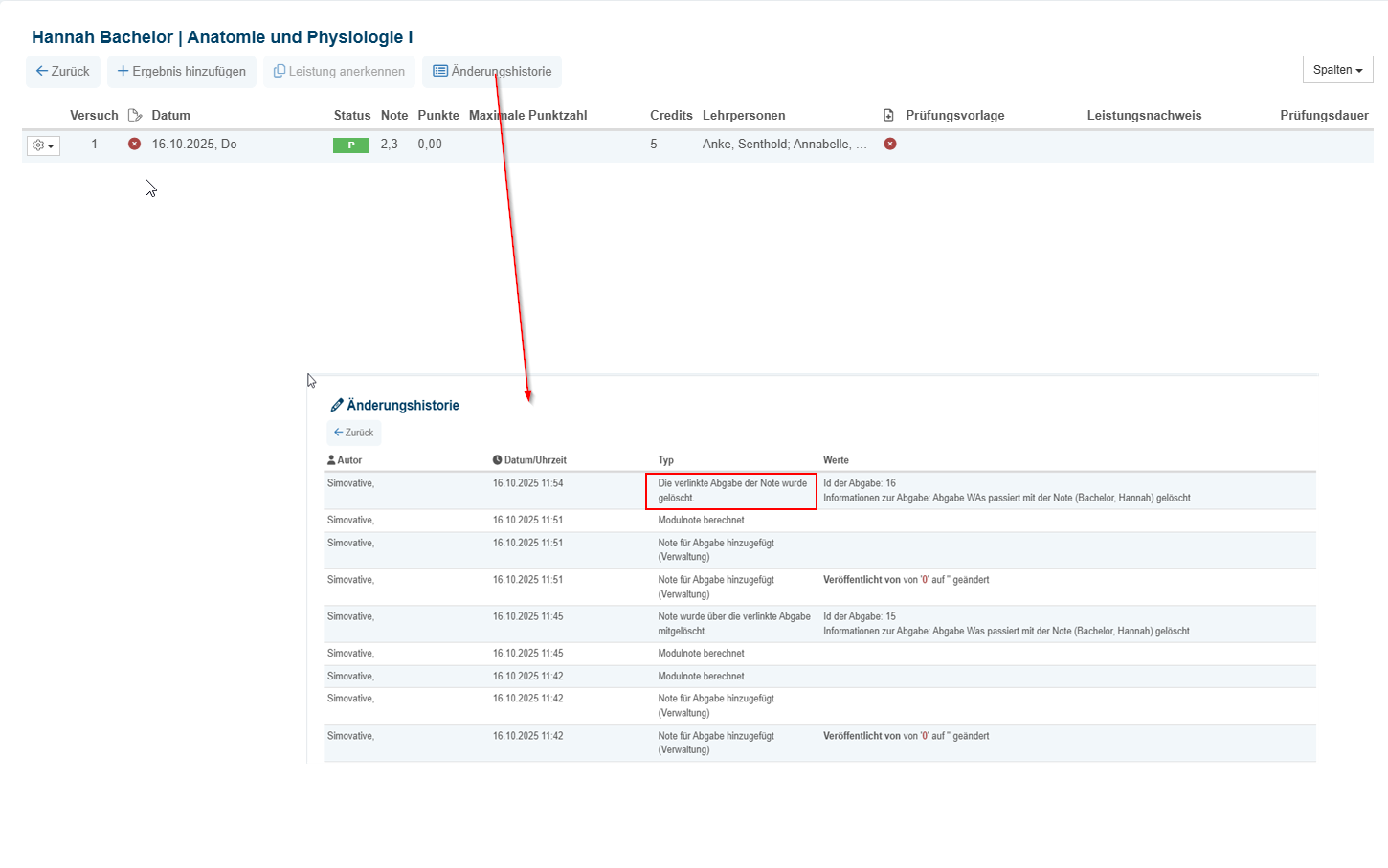Click the value 'Id der Abgabe: 15'
Image resolution: width=1388 pixels, height=868 pixels.
pos(860,616)
